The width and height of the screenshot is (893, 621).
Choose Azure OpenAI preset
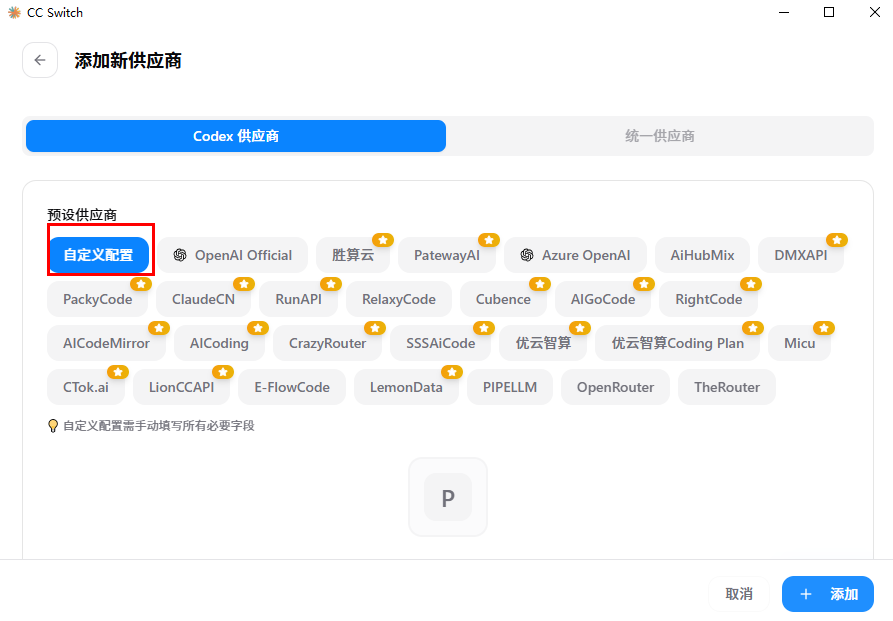(575, 255)
